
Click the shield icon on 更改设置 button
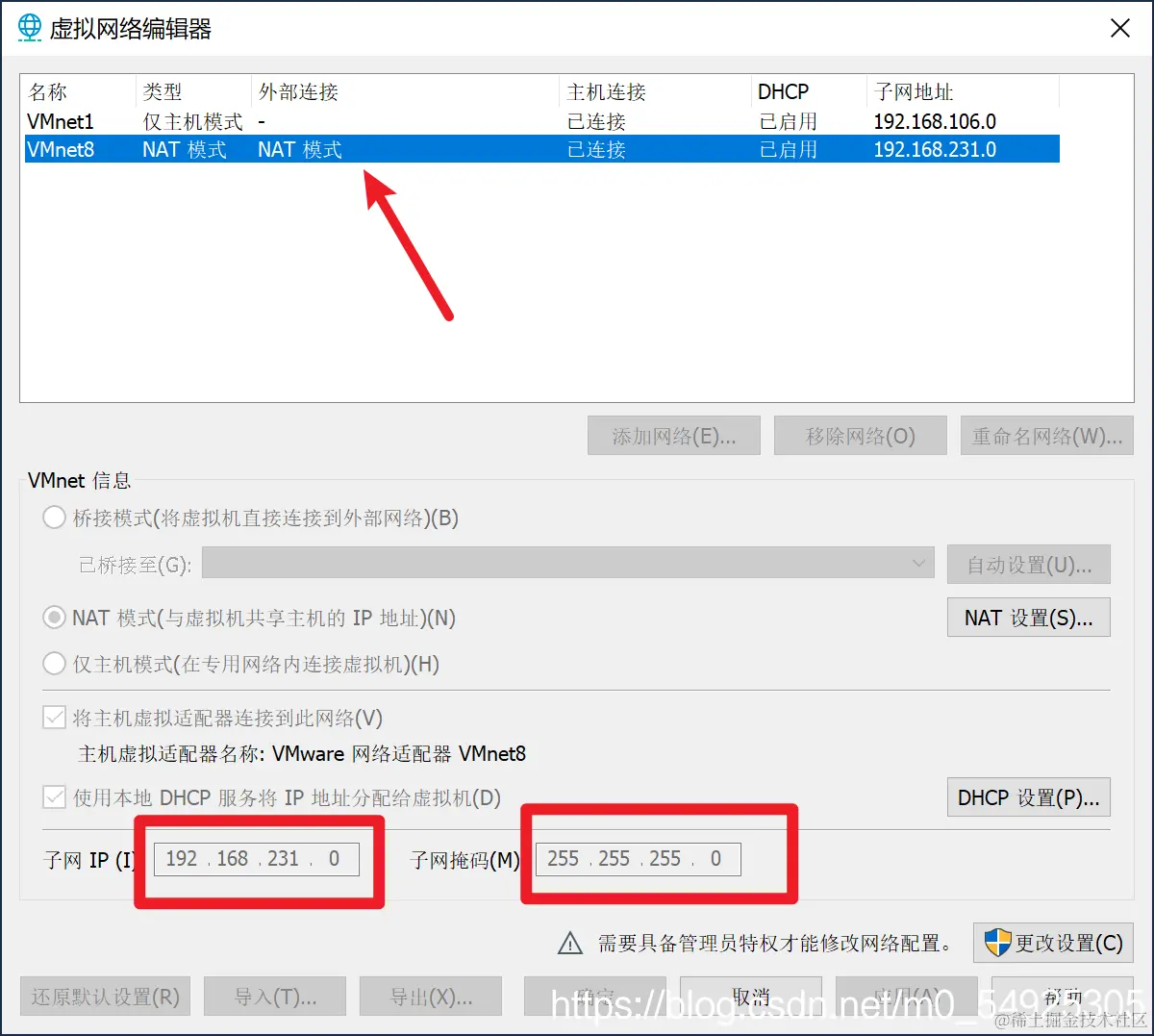[997, 943]
